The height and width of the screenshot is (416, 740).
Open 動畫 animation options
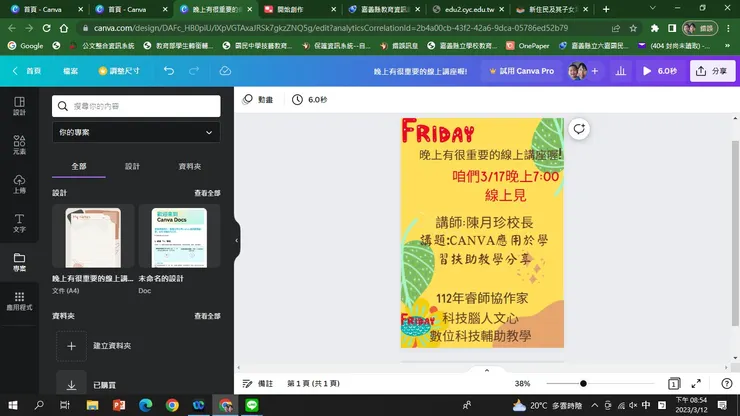click(x=258, y=100)
